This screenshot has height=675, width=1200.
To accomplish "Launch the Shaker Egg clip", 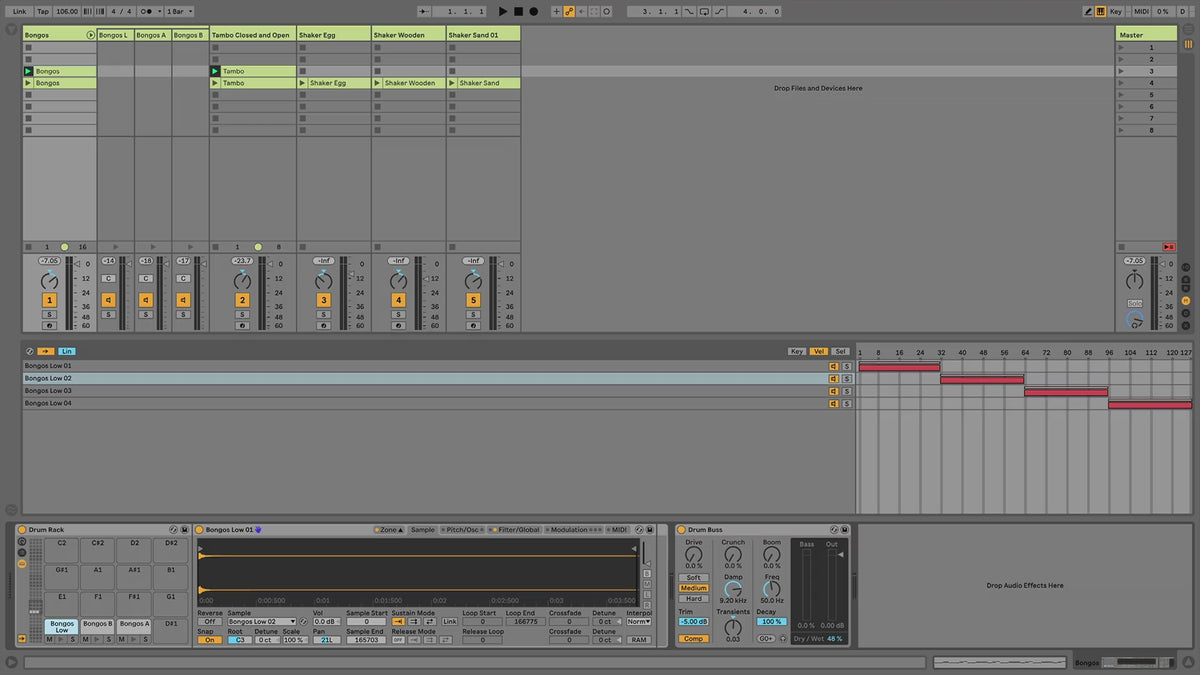I will [x=303, y=83].
